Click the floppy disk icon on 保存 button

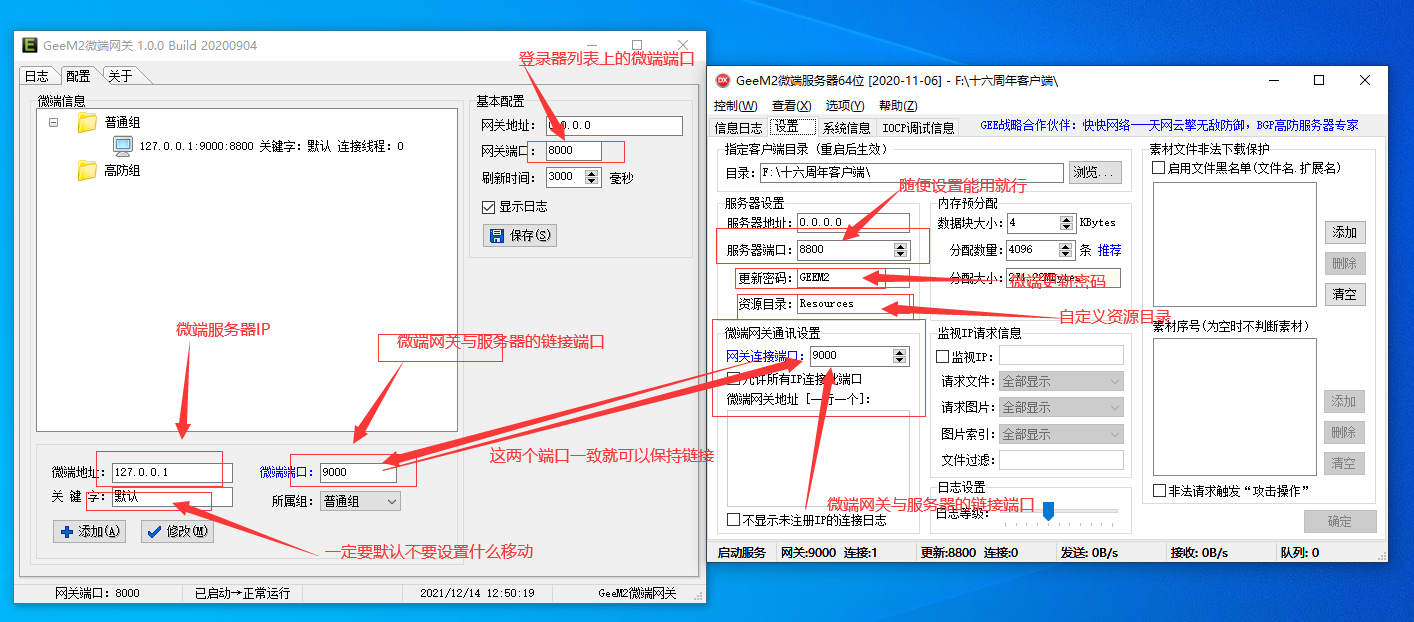click(496, 236)
